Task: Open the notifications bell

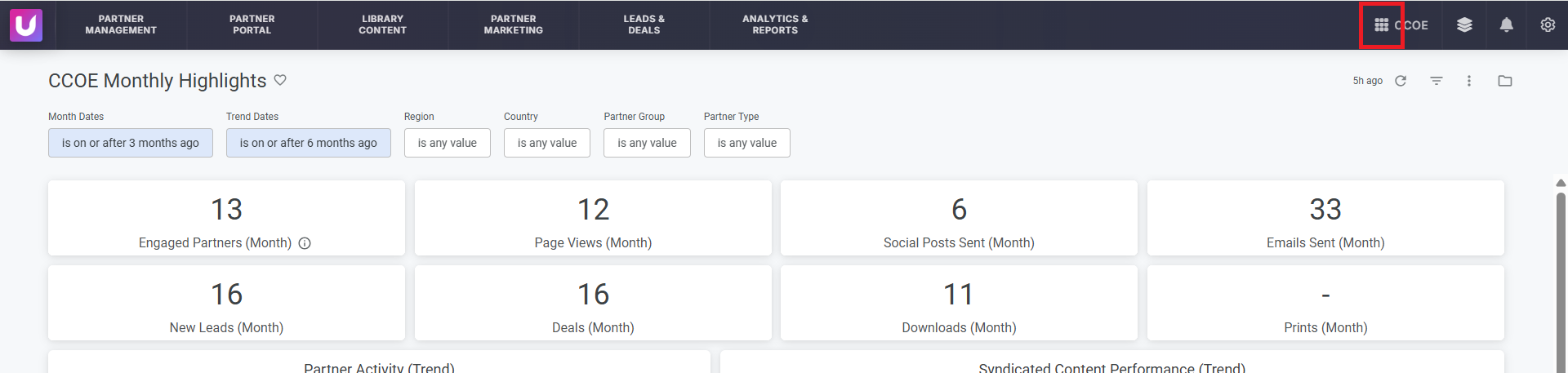Action: 1507,25
